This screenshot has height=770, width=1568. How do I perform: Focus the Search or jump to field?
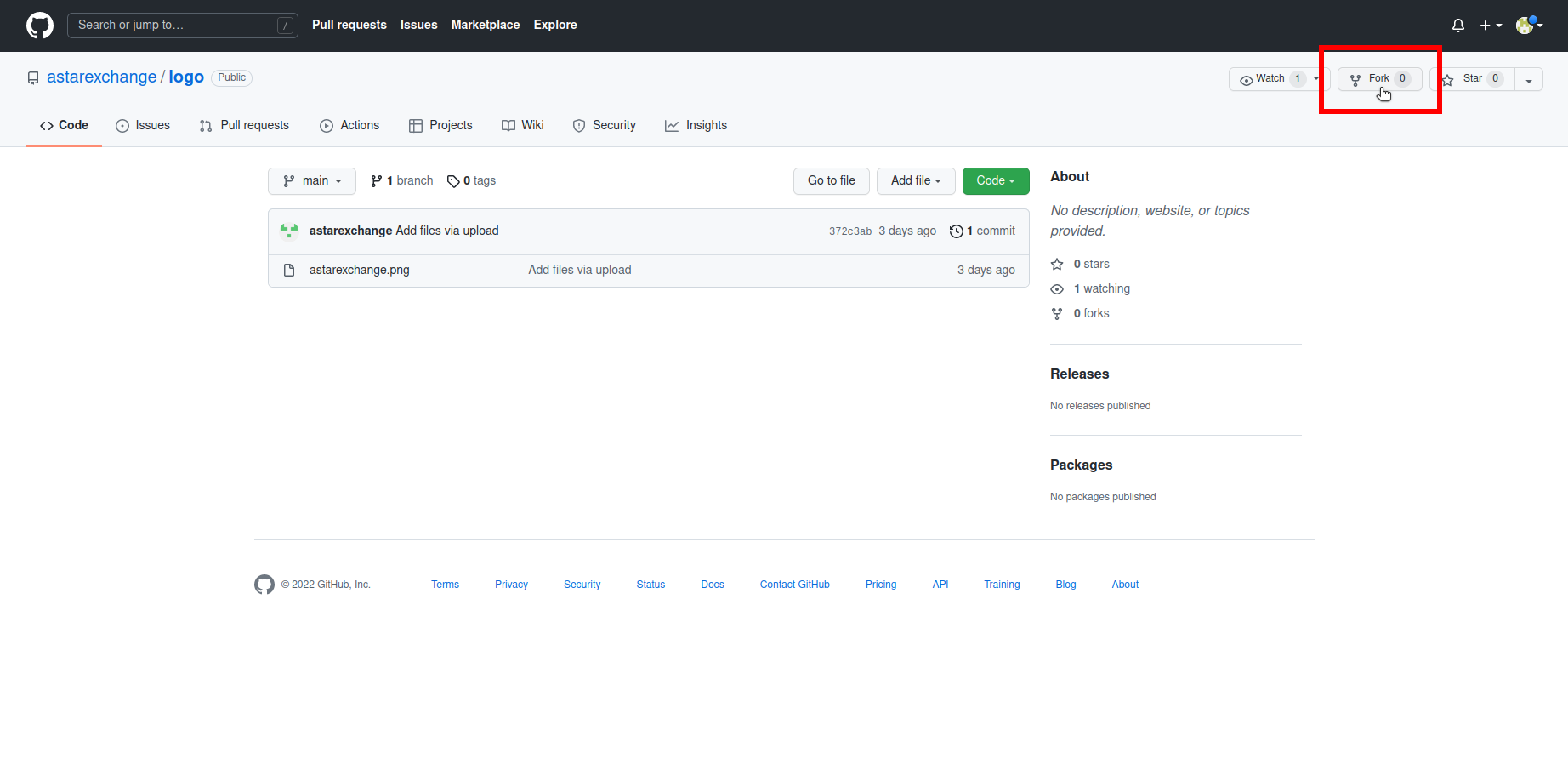(x=183, y=26)
